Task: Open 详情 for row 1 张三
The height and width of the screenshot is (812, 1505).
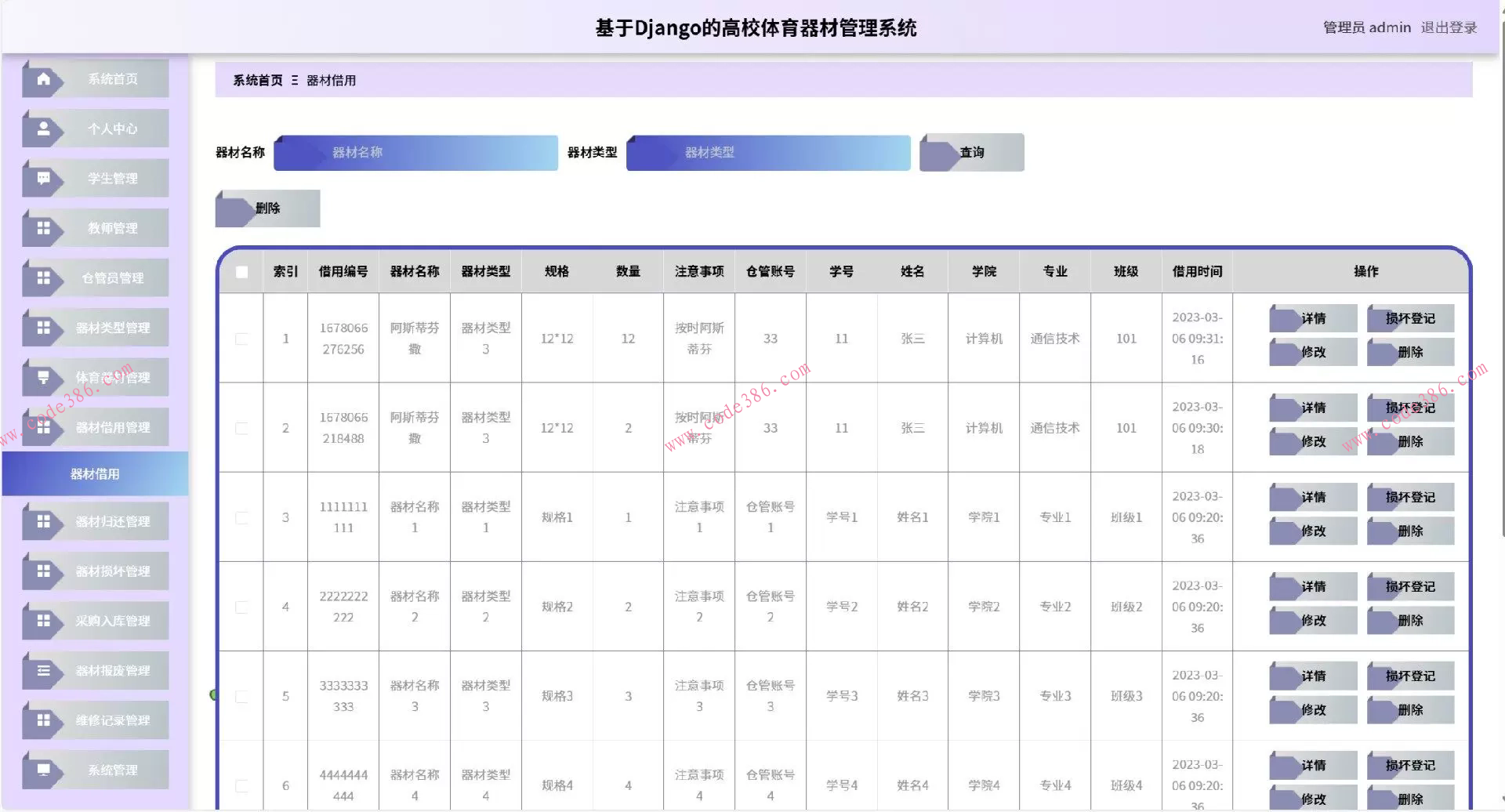Action: (x=1313, y=318)
